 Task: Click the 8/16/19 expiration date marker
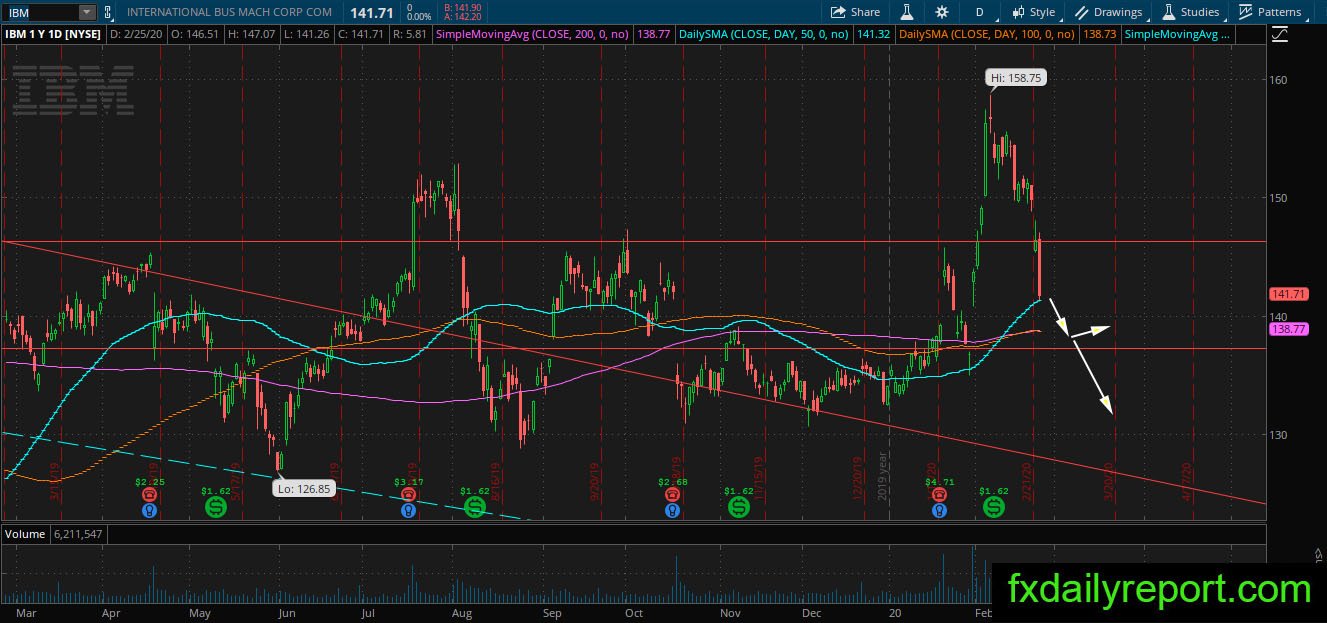tap(496, 482)
